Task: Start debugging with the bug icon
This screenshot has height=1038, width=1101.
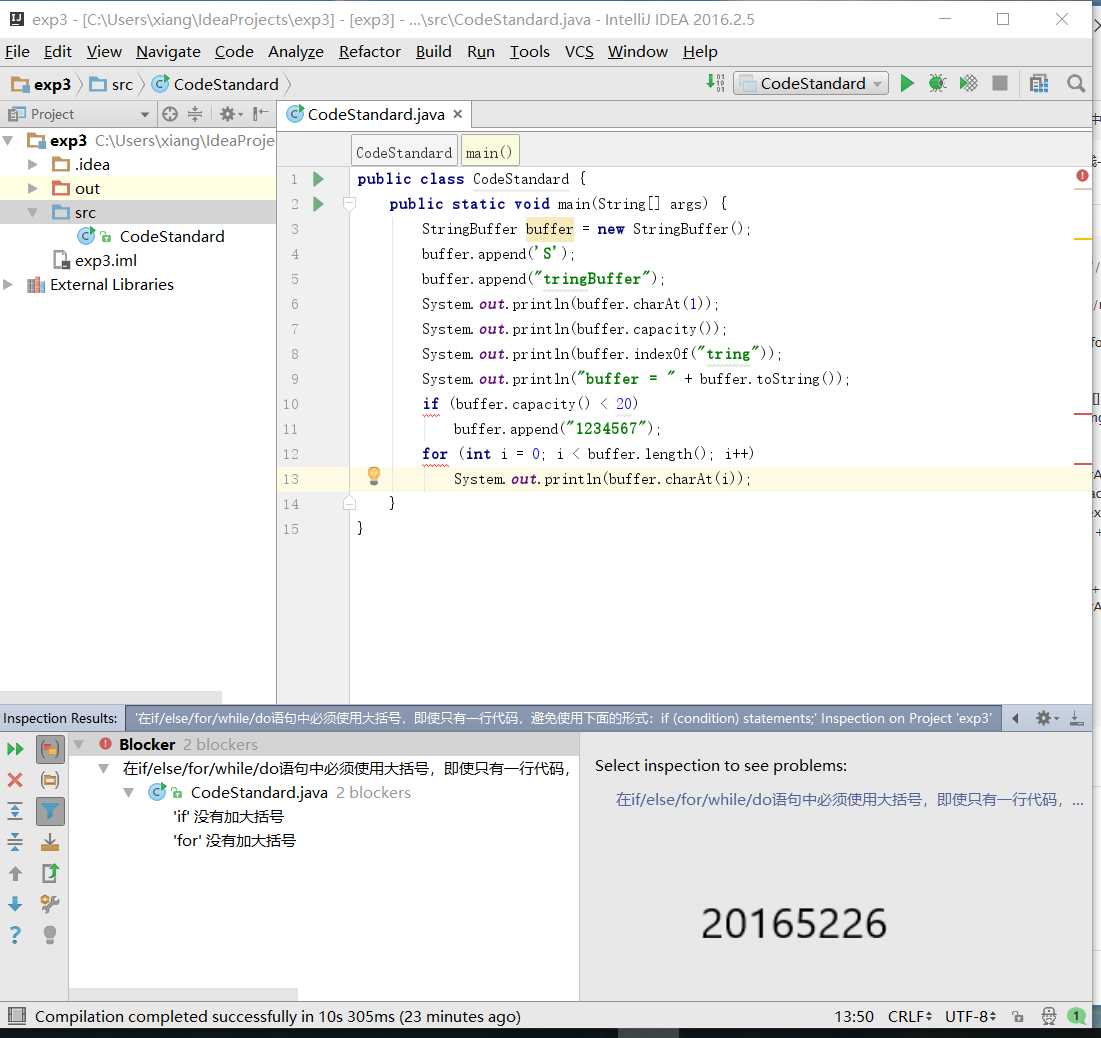Action: [937, 84]
